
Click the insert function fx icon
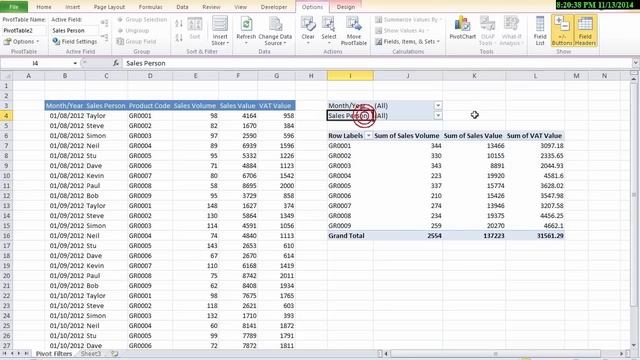pos(116,63)
